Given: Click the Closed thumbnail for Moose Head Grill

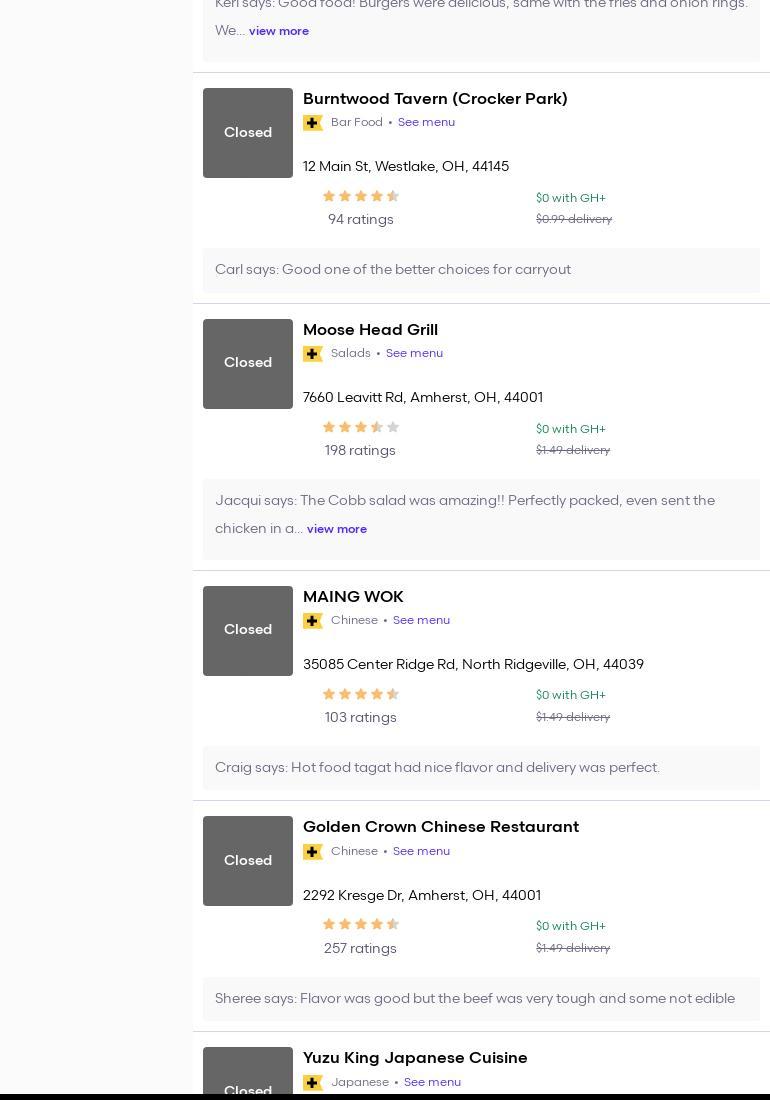Looking at the screenshot, I should coord(248,364).
